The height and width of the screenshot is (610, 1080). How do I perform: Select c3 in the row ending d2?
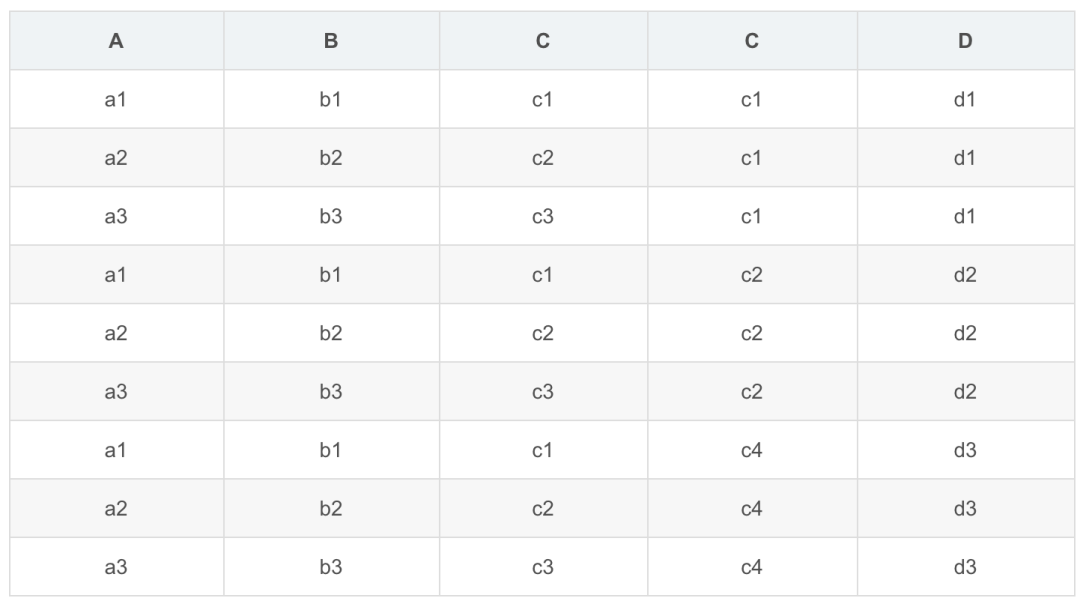[x=542, y=392]
